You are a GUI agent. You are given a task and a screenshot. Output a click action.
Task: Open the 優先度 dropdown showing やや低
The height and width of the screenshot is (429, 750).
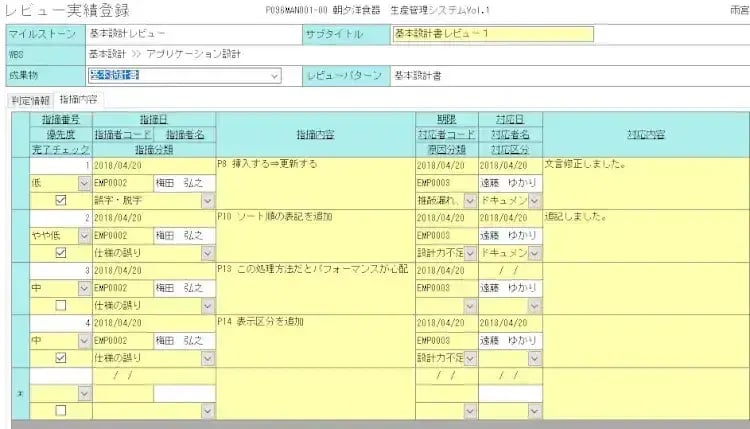click(x=84, y=235)
